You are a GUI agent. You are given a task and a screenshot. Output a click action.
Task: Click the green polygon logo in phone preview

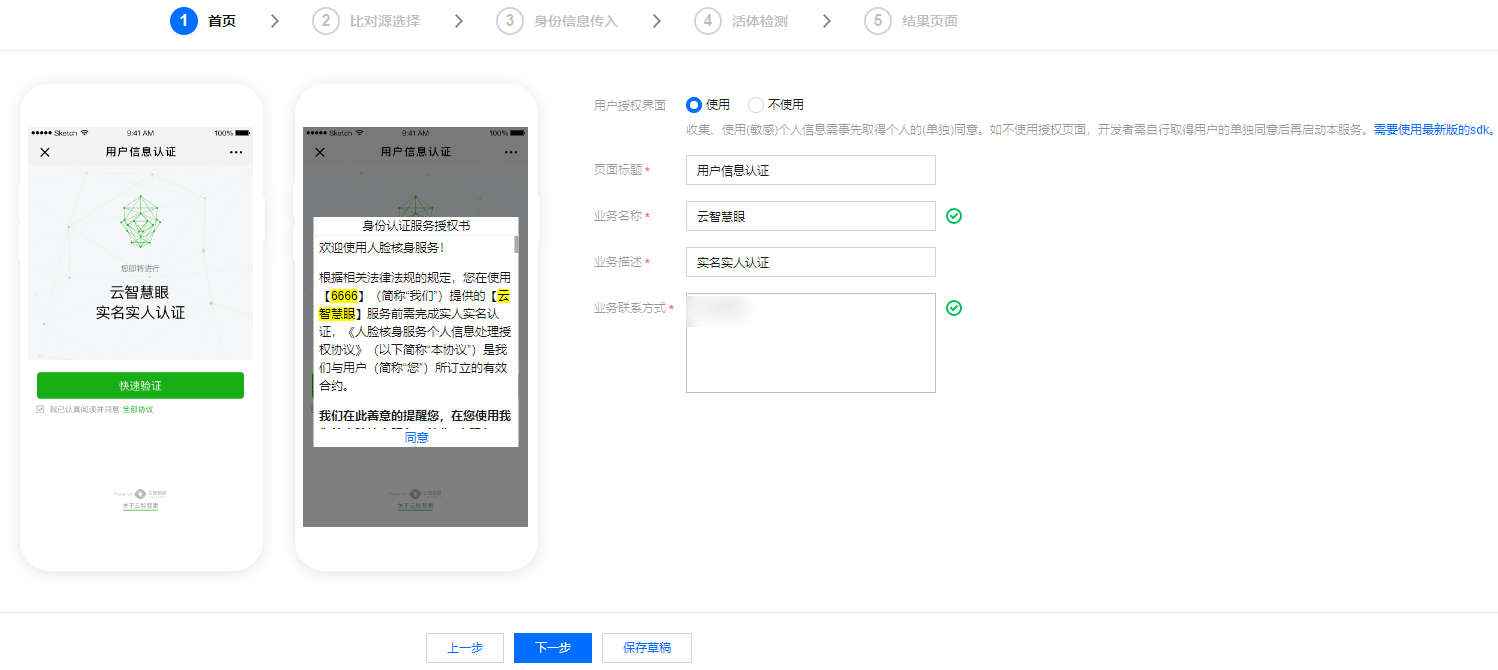140,220
